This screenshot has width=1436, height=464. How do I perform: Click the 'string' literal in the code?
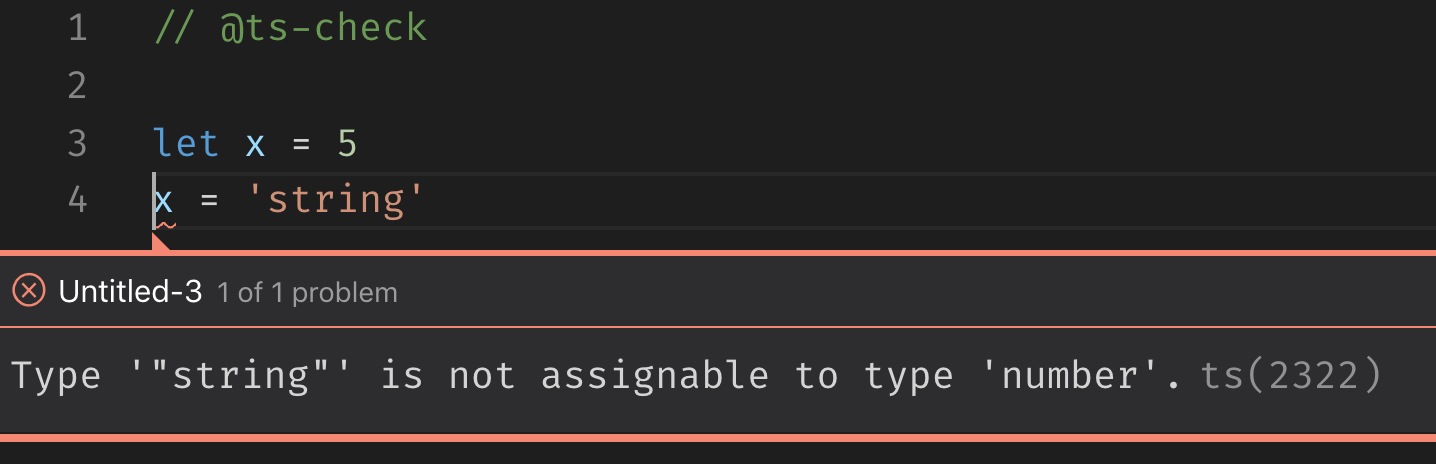336,200
